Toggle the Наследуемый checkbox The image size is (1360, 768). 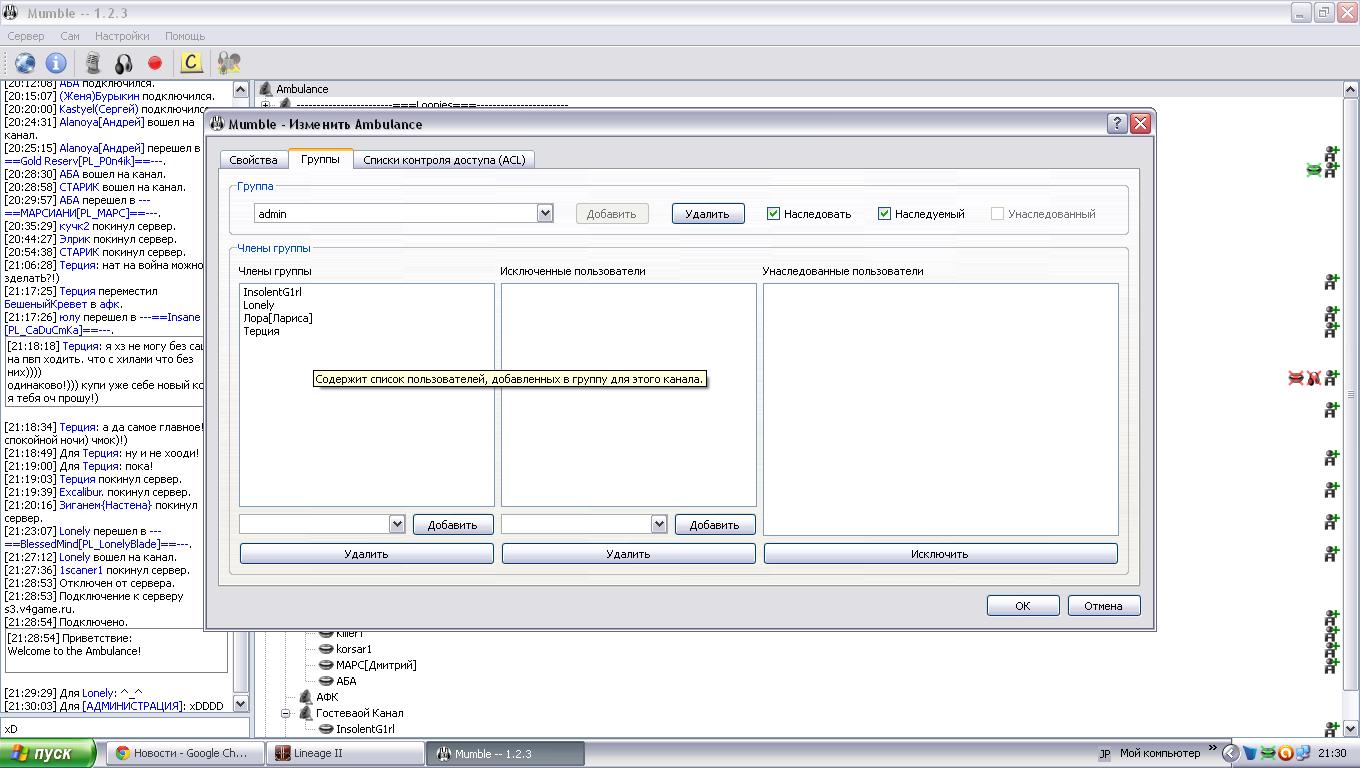(x=884, y=213)
